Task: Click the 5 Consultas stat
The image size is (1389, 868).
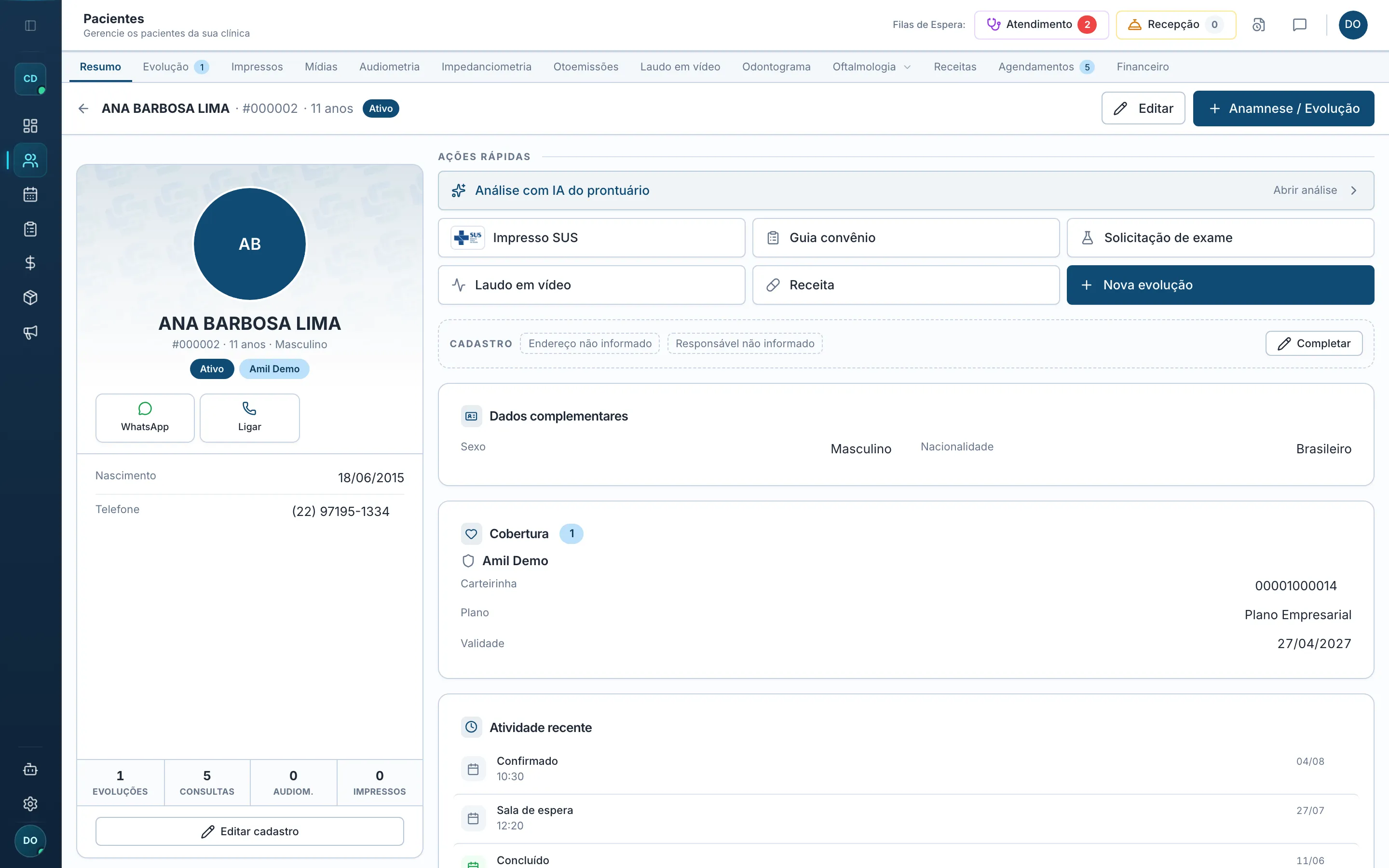Action: (x=207, y=783)
